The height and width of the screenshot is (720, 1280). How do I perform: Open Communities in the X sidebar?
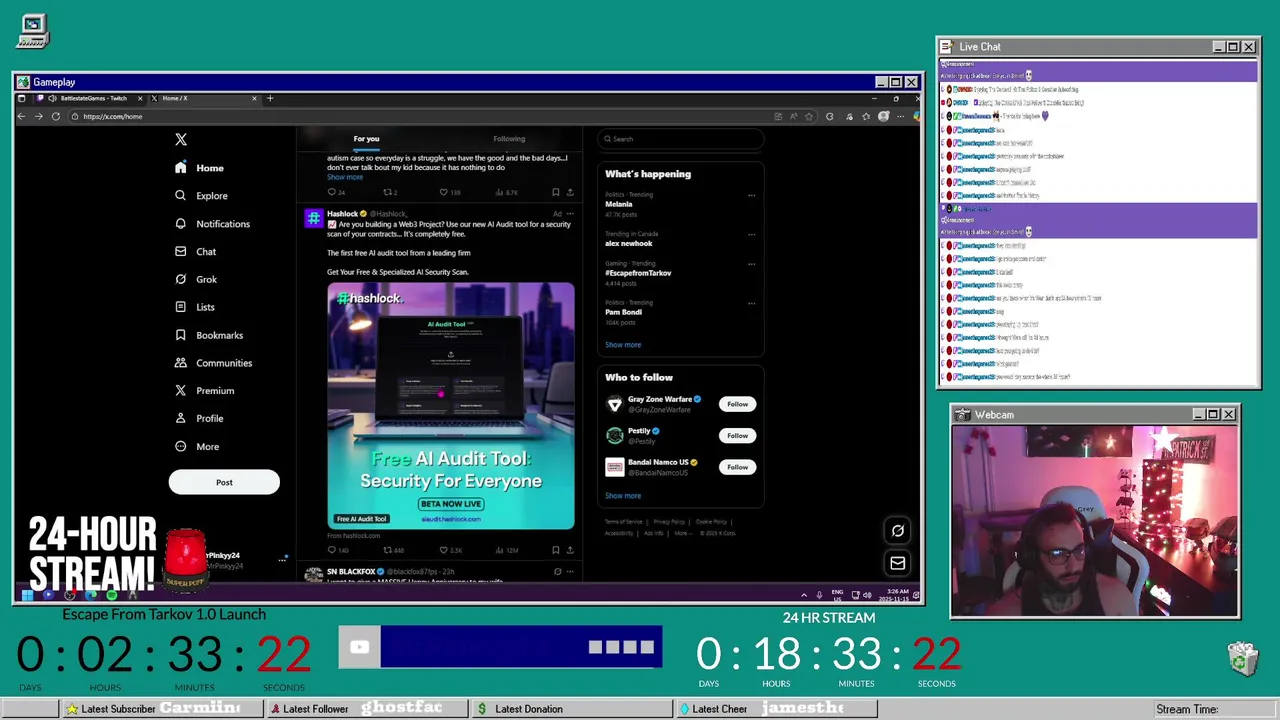pos(213,363)
